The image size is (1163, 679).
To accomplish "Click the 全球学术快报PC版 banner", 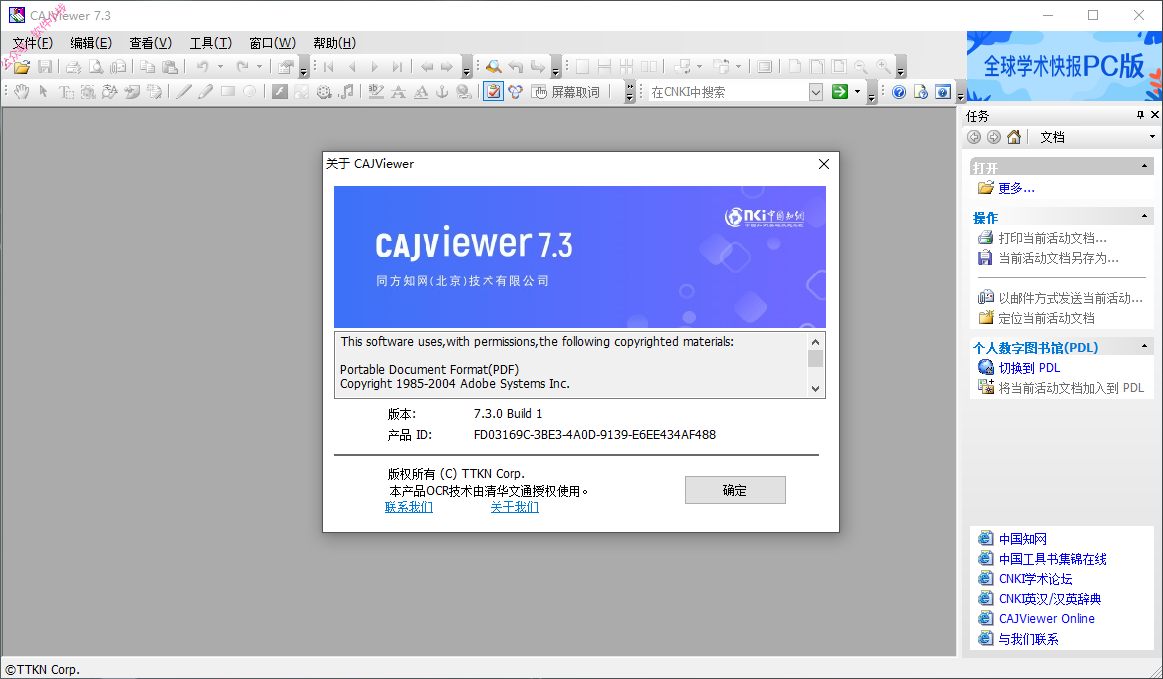I will (x=1064, y=66).
